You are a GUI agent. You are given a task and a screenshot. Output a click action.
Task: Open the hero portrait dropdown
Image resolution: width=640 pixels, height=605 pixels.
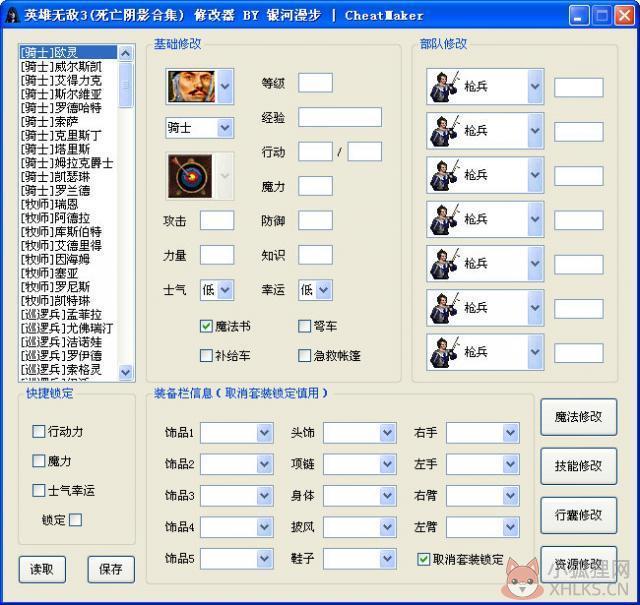225,87
